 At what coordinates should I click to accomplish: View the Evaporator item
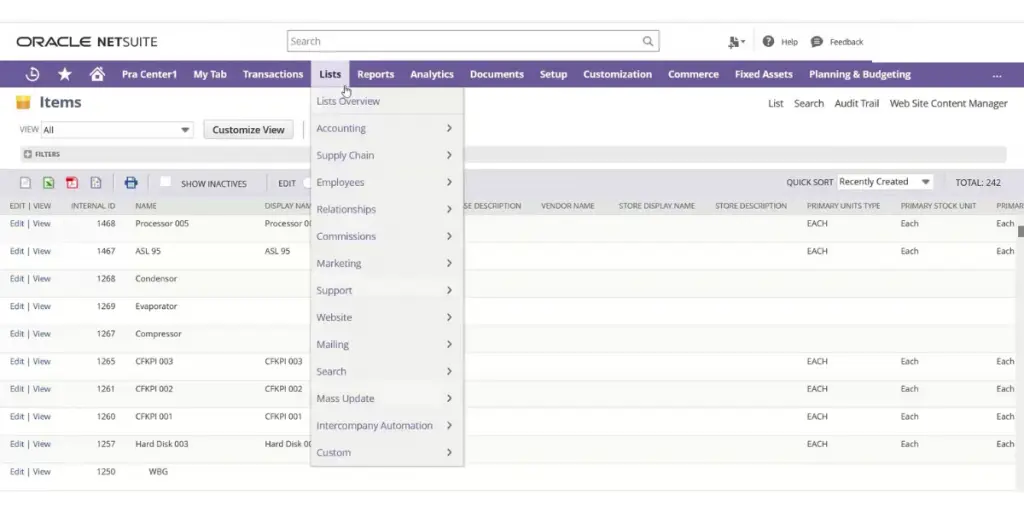[x=42, y=306]
